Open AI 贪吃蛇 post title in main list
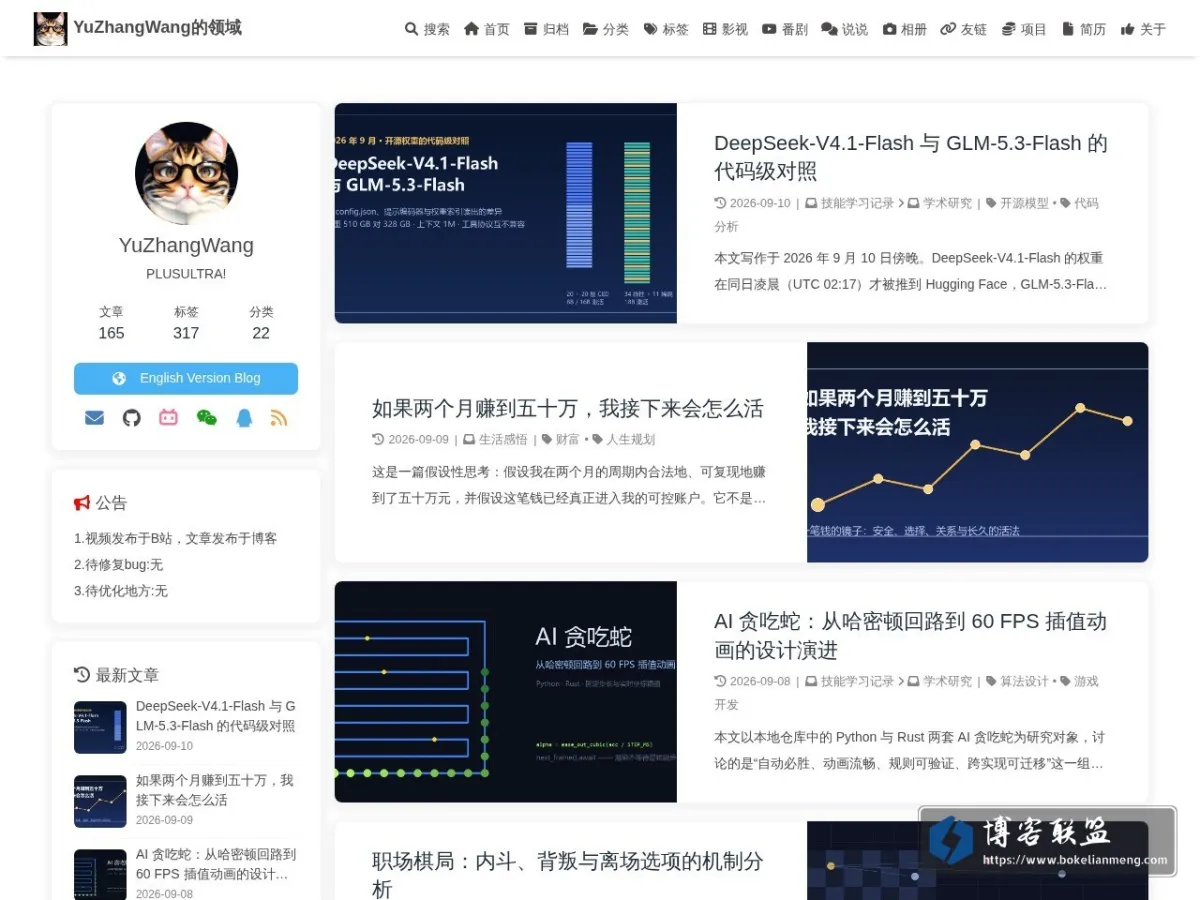1200x900 pixels. coord(911,635)
